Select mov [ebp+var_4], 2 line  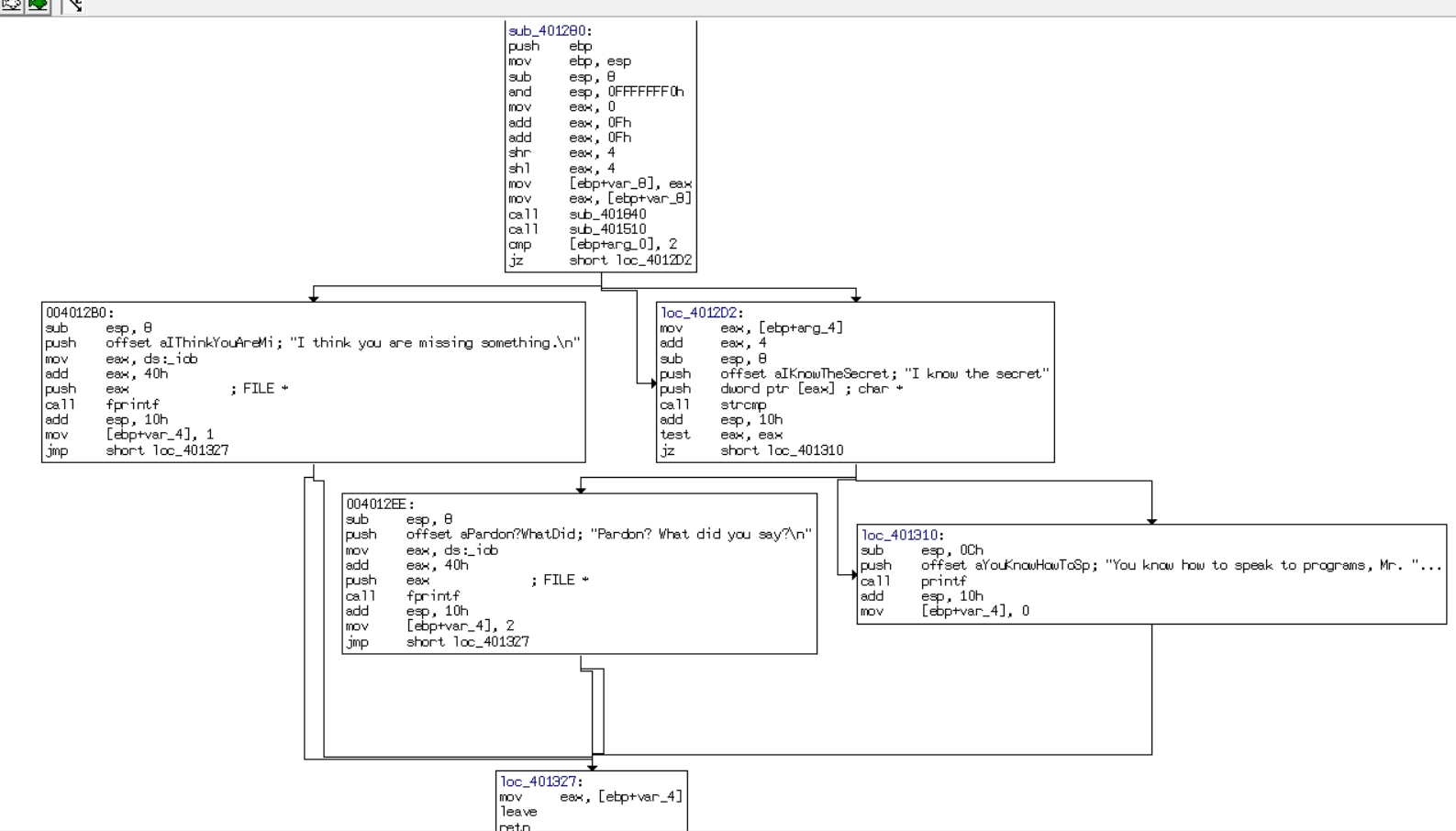430,626
